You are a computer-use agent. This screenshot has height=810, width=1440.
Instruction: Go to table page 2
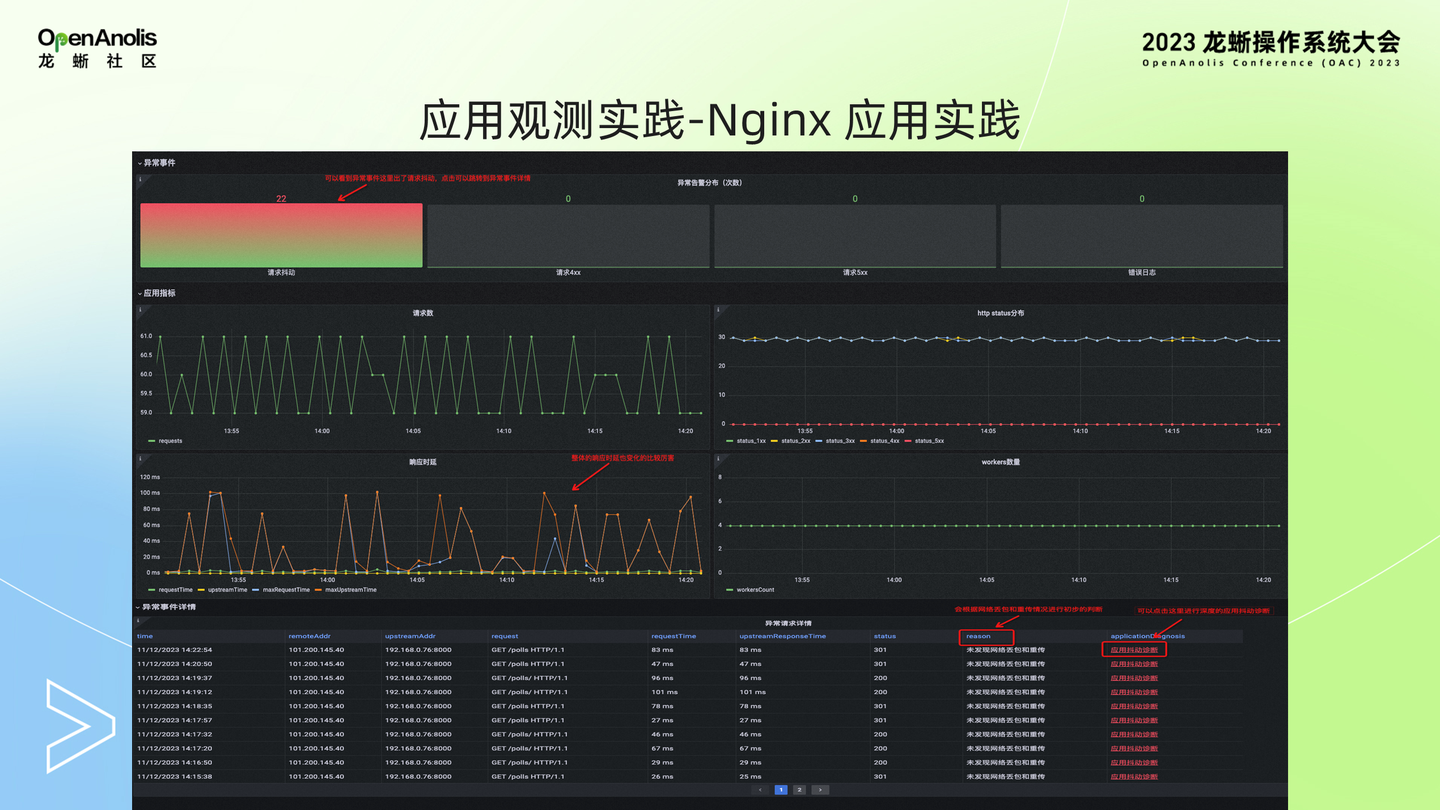coord(799,790)
